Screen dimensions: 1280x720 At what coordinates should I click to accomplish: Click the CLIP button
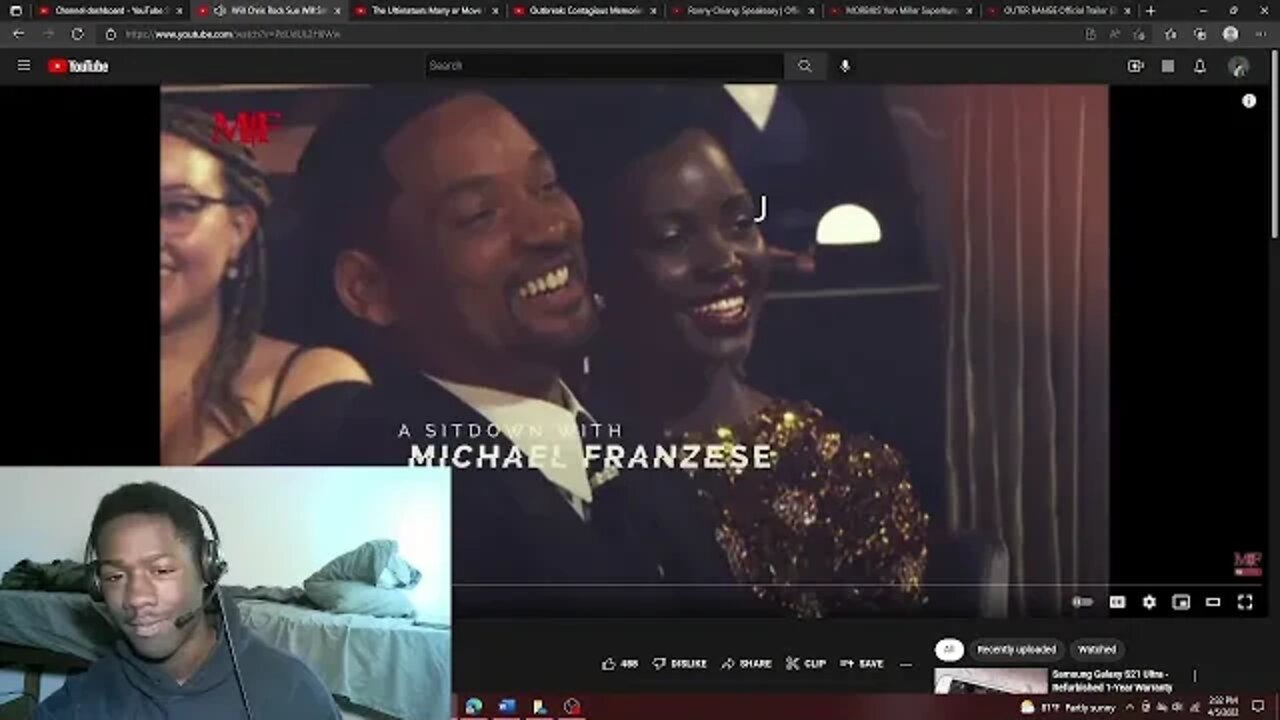[x=806, y=663]
